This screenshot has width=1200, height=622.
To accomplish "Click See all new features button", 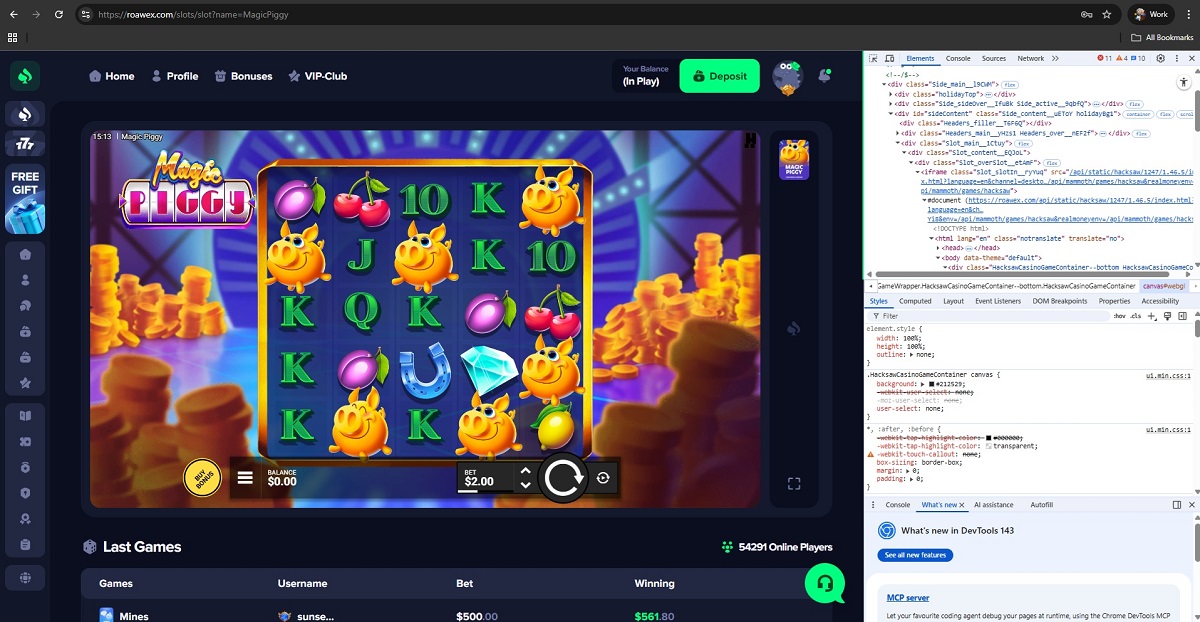I will click(x=915, y=555).
